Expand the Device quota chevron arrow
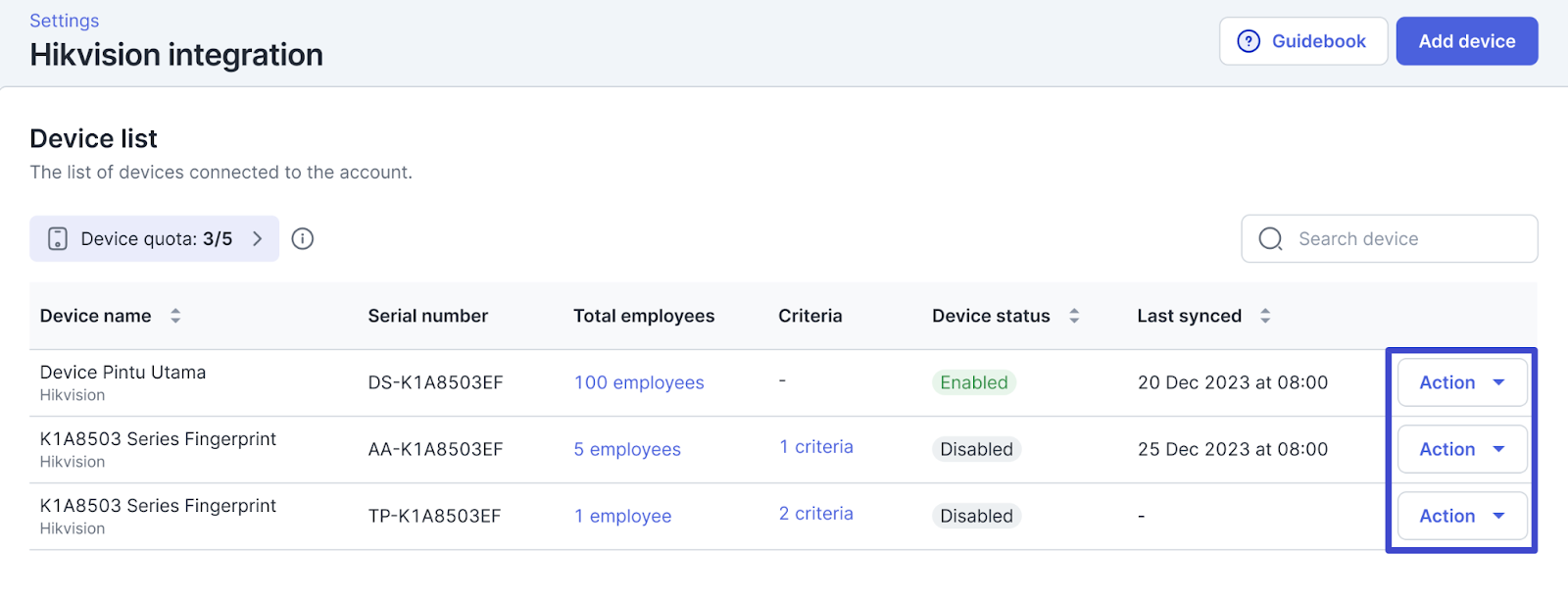 click(x=258, y=239)
